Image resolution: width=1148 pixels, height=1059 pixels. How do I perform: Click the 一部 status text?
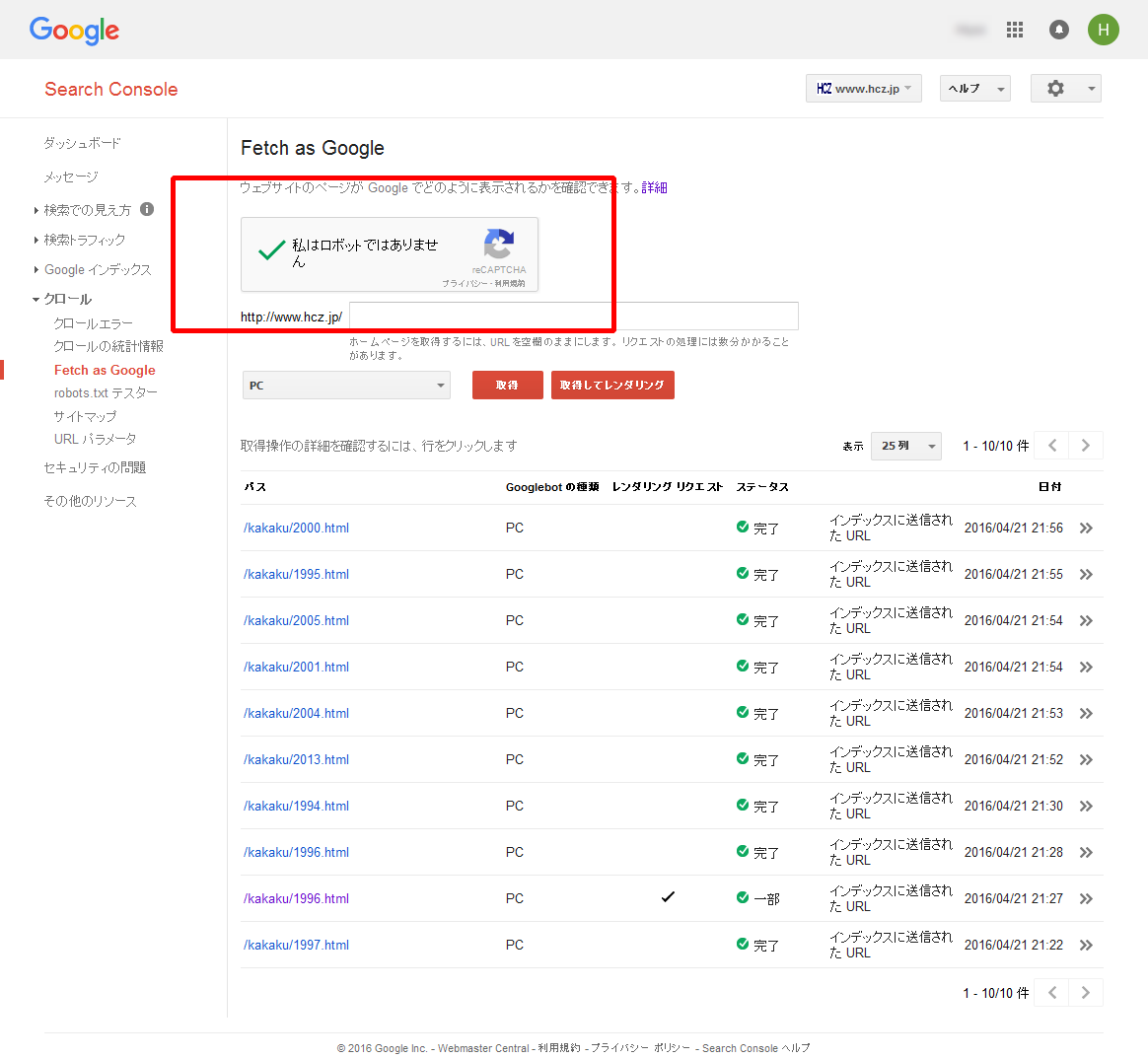(x=766, y=898)
